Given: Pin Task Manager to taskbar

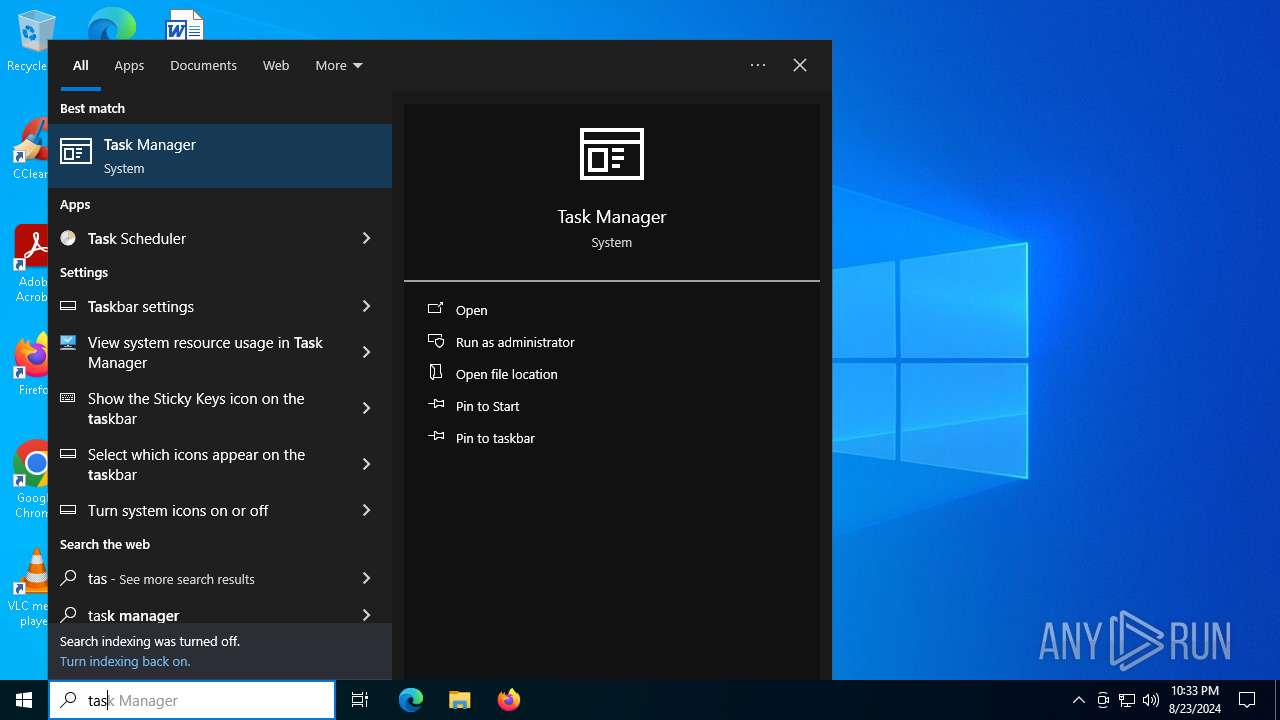Looking at the screenshot, I should pyautogui.click(x=494, y=438).
